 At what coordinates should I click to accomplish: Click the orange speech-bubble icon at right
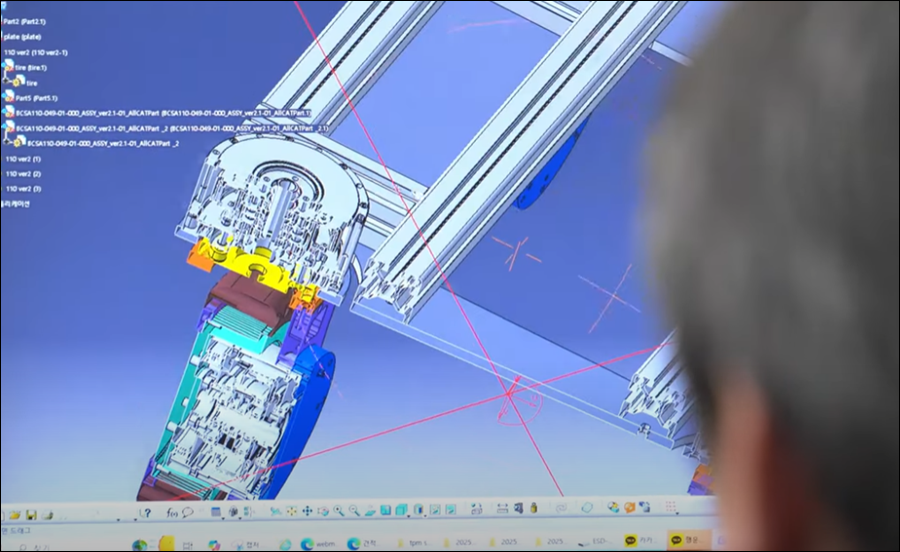[x=630, y=507]
